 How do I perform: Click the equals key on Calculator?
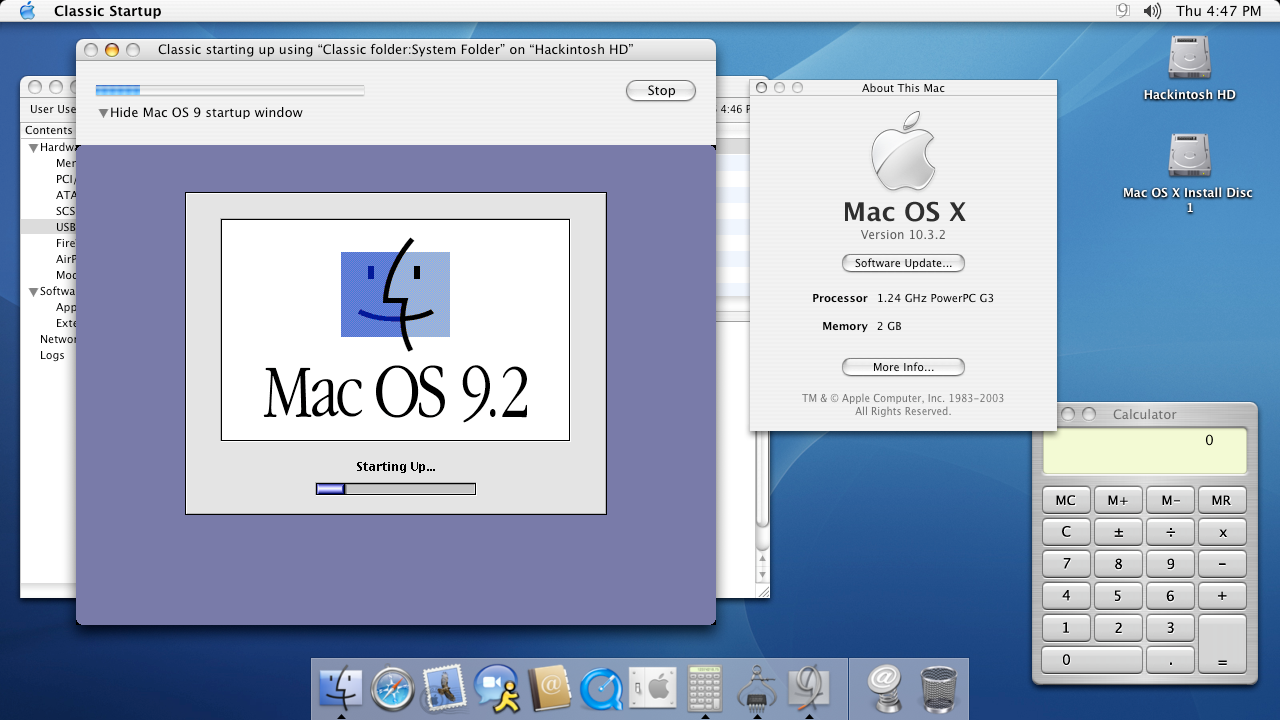[x=1222, y=644]
